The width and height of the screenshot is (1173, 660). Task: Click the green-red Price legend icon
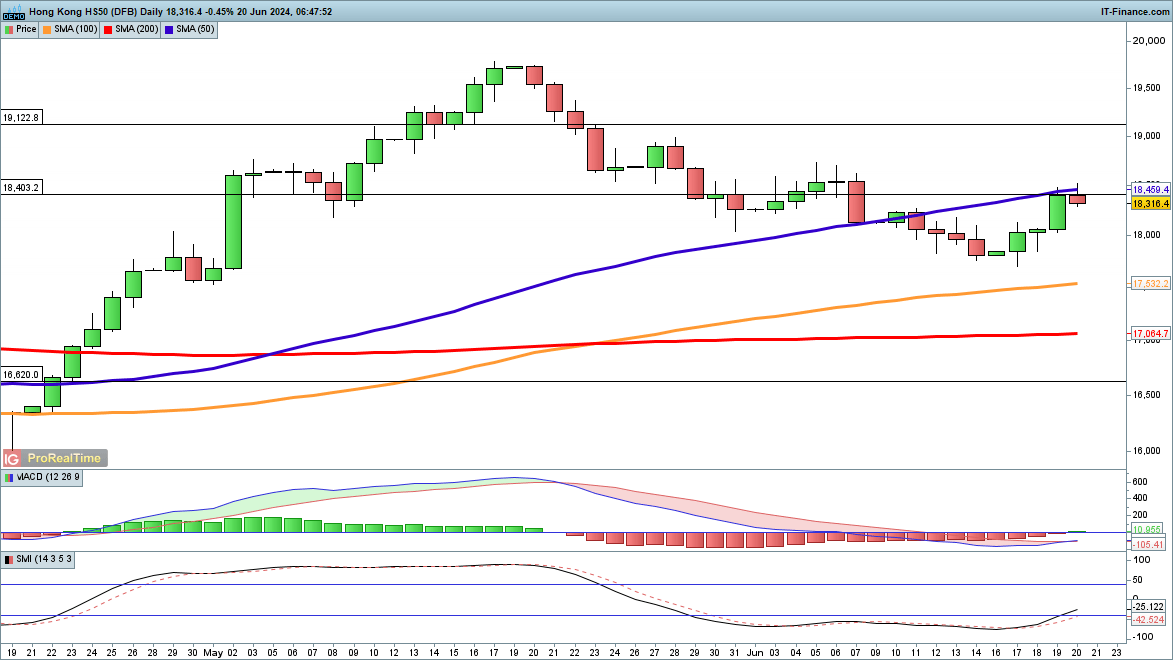(x=9, y=30)
